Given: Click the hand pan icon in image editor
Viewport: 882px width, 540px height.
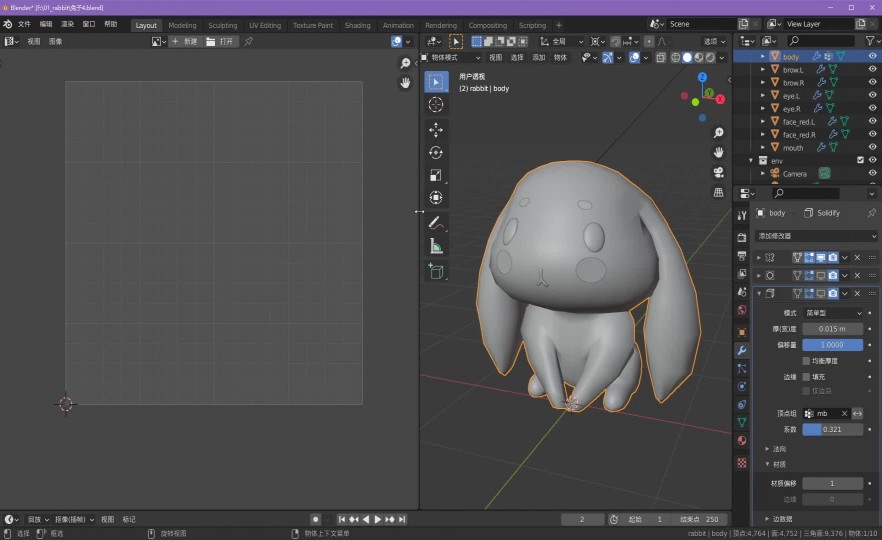Looking at the screenshot, I should [405, 83].
